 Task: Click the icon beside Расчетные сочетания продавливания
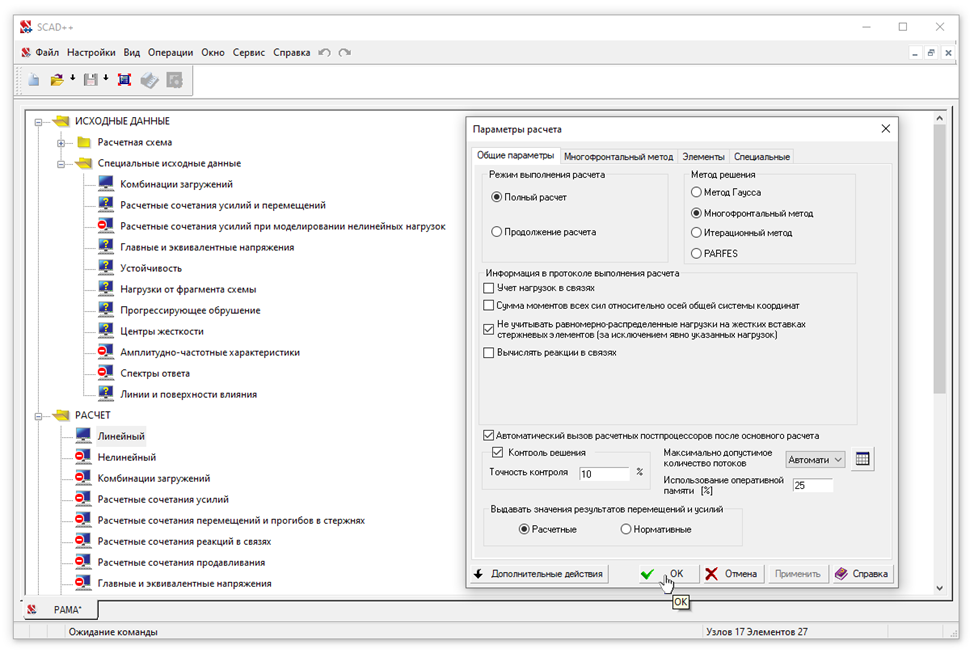83,562
